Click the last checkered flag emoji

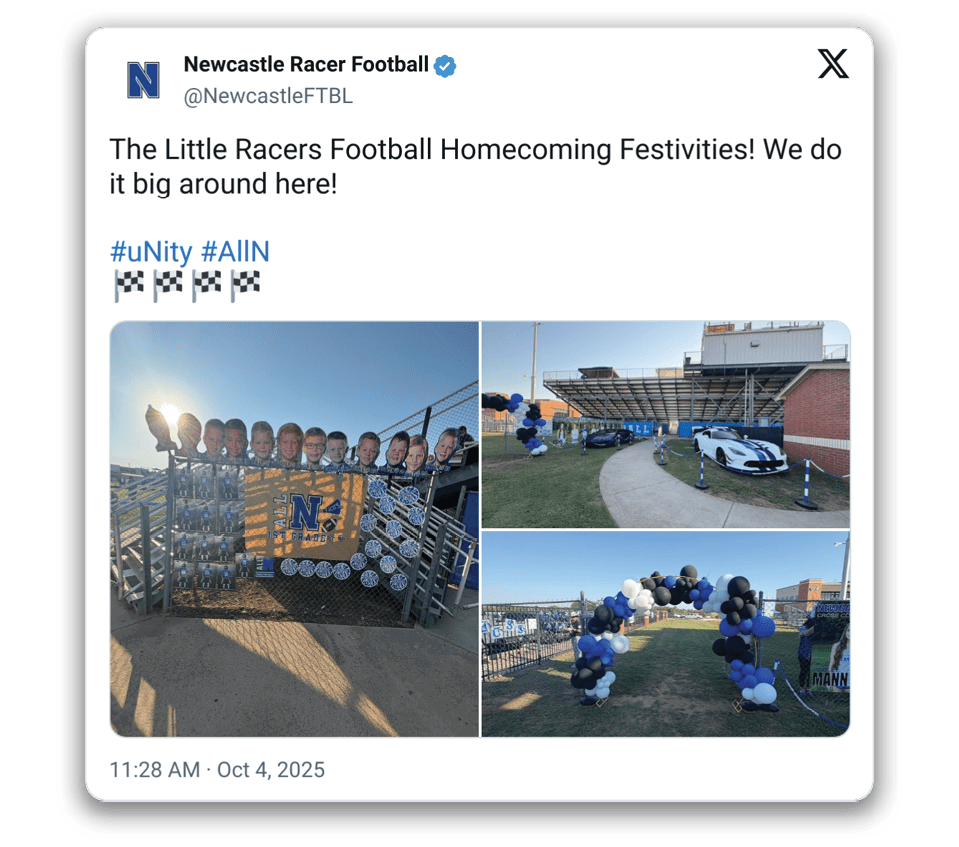point(245,286)
